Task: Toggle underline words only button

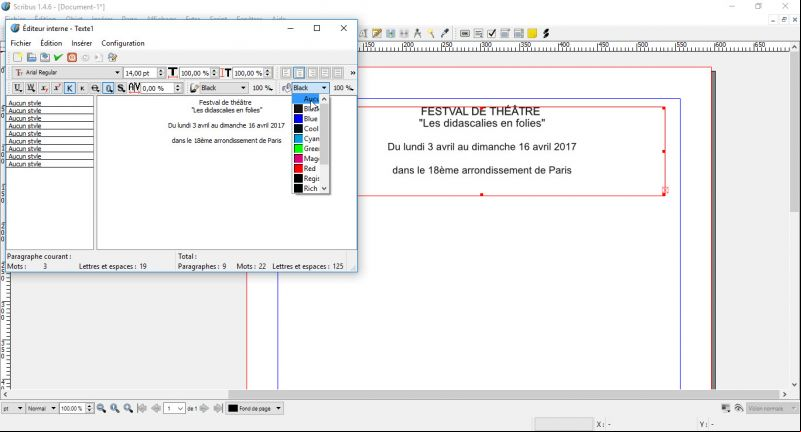Action: (31, 88)
